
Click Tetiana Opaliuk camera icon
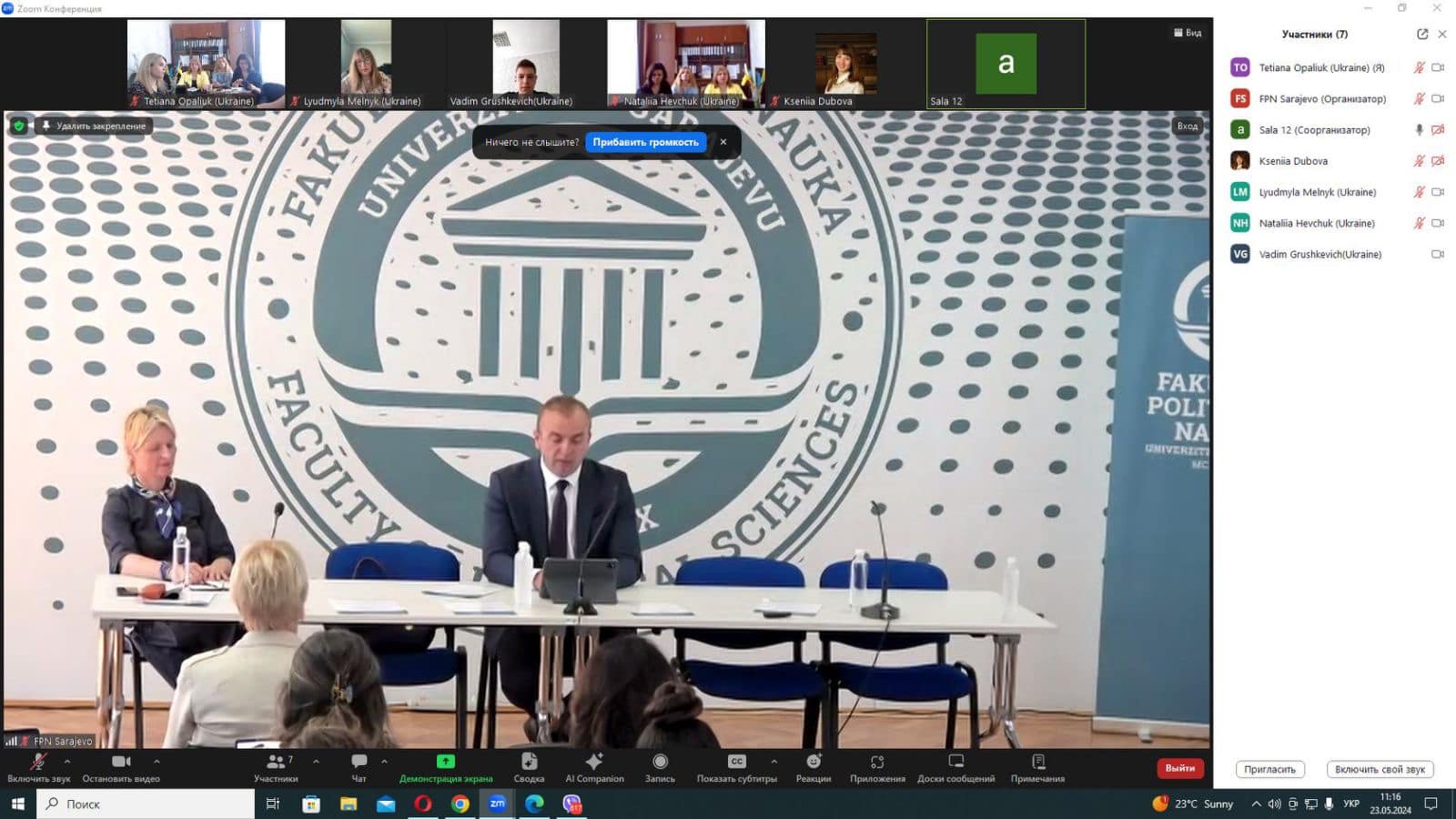[1438, 67]
